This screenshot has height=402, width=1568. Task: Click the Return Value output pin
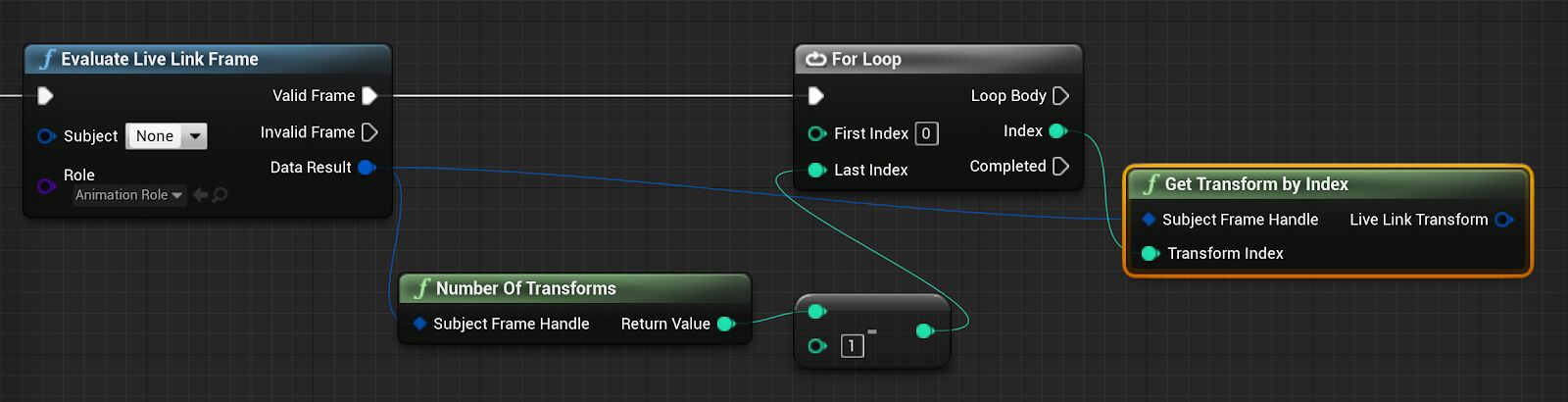726,325
